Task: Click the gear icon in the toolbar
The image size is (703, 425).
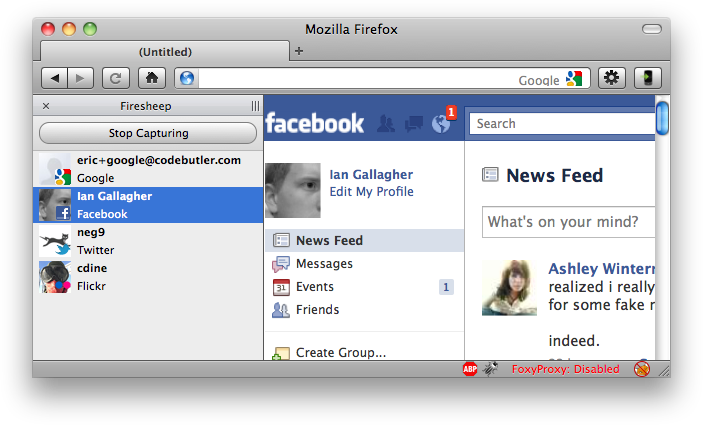Action: (x=612, y=78)
